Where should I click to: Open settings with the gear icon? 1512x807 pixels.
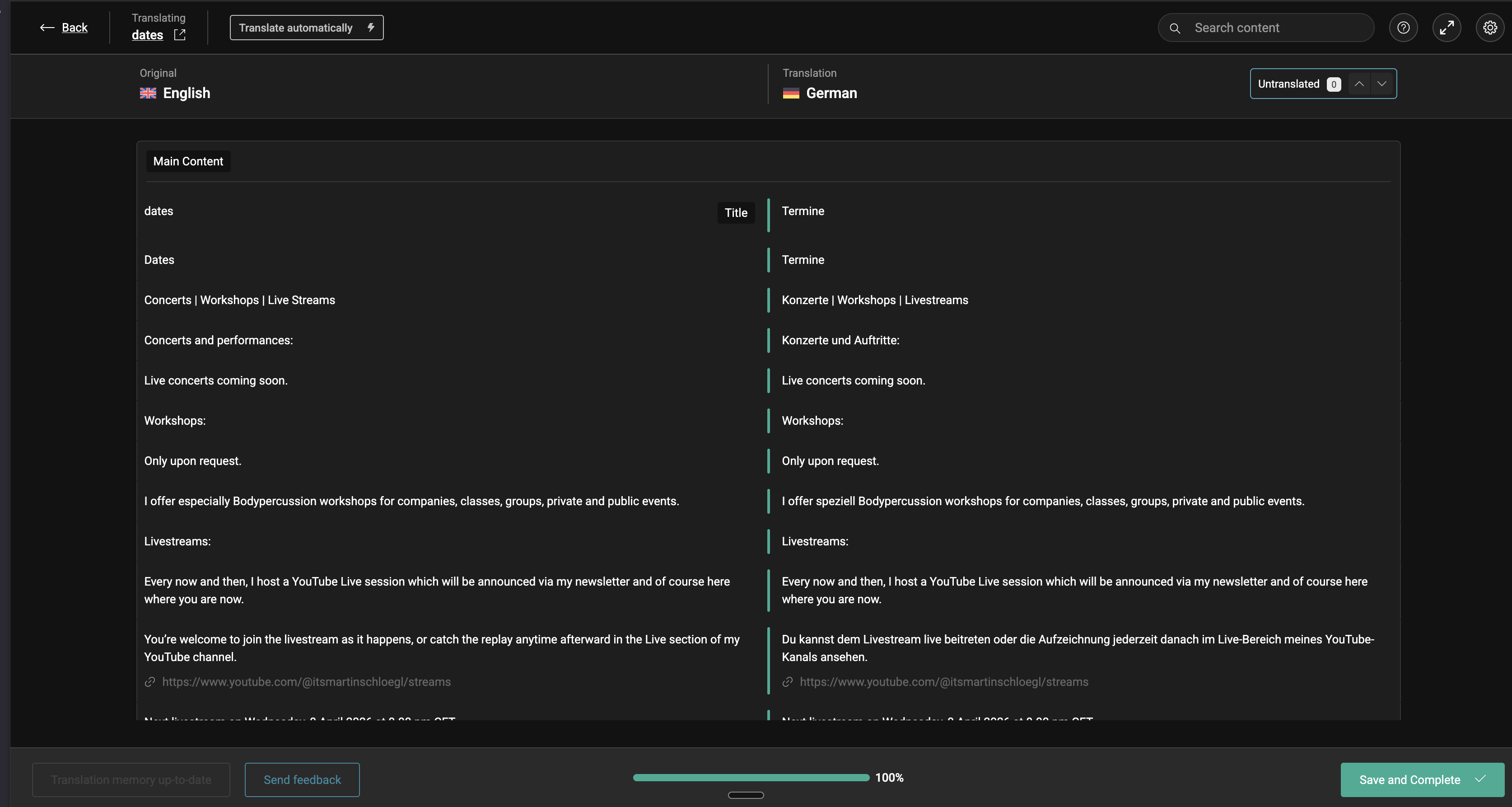1490,28
